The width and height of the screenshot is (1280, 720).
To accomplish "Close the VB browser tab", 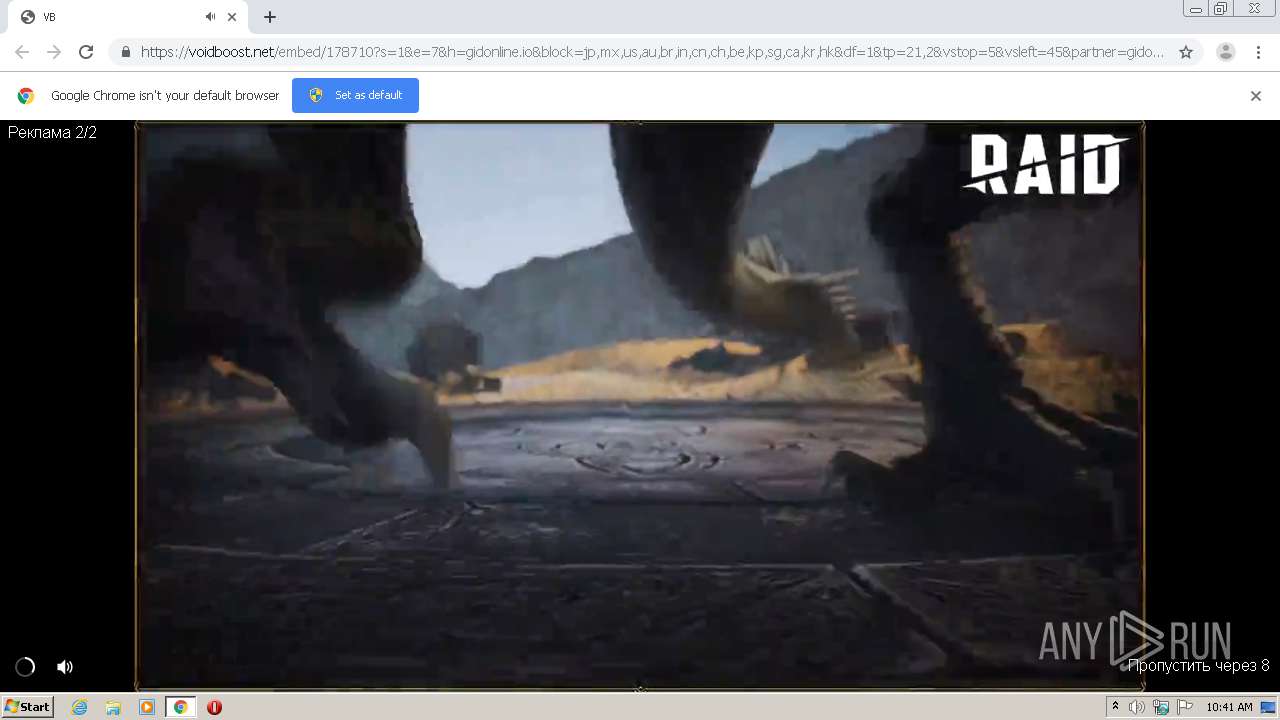I will (233, 17).
